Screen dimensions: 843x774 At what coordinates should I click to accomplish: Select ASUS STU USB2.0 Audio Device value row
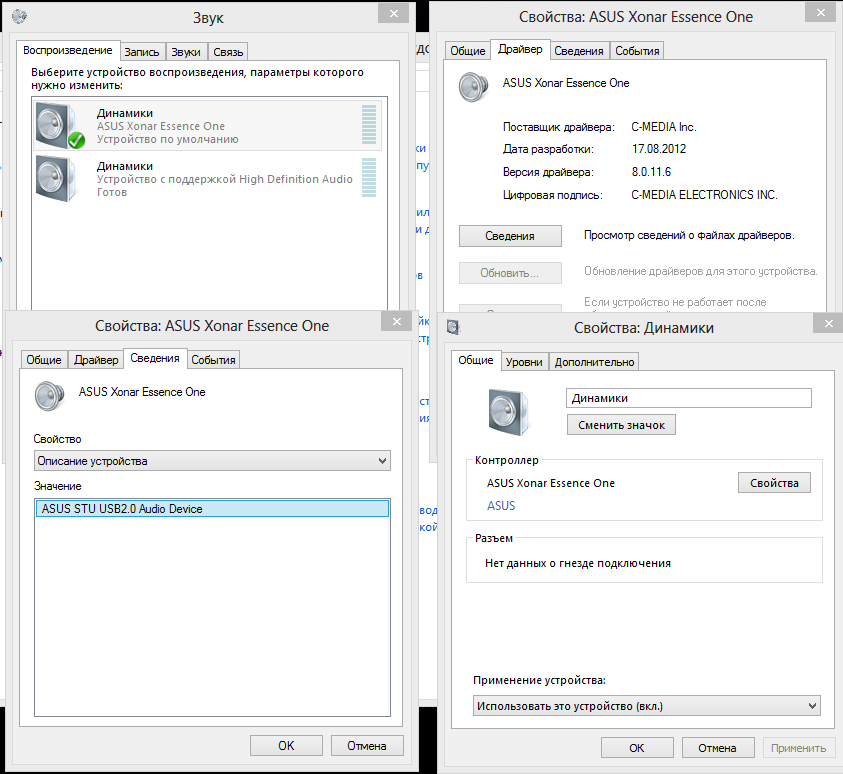212,508
